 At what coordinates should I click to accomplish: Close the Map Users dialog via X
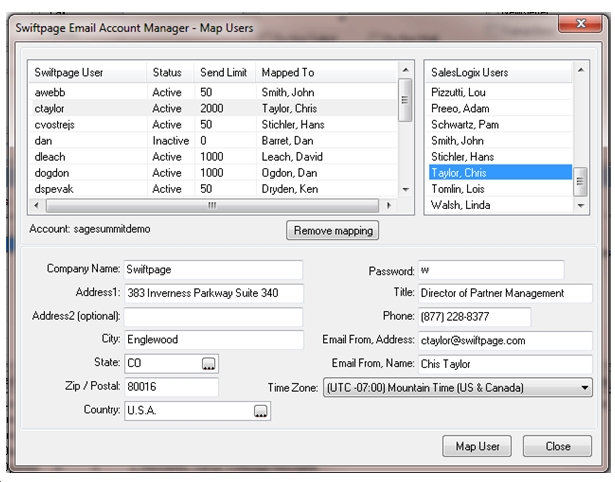(x=580, y=24)
